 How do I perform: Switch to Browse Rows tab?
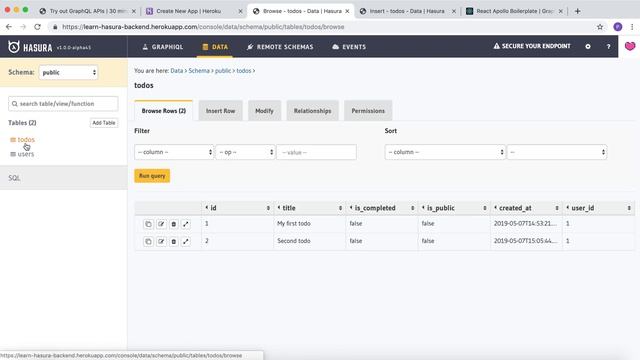coord(164,111)
